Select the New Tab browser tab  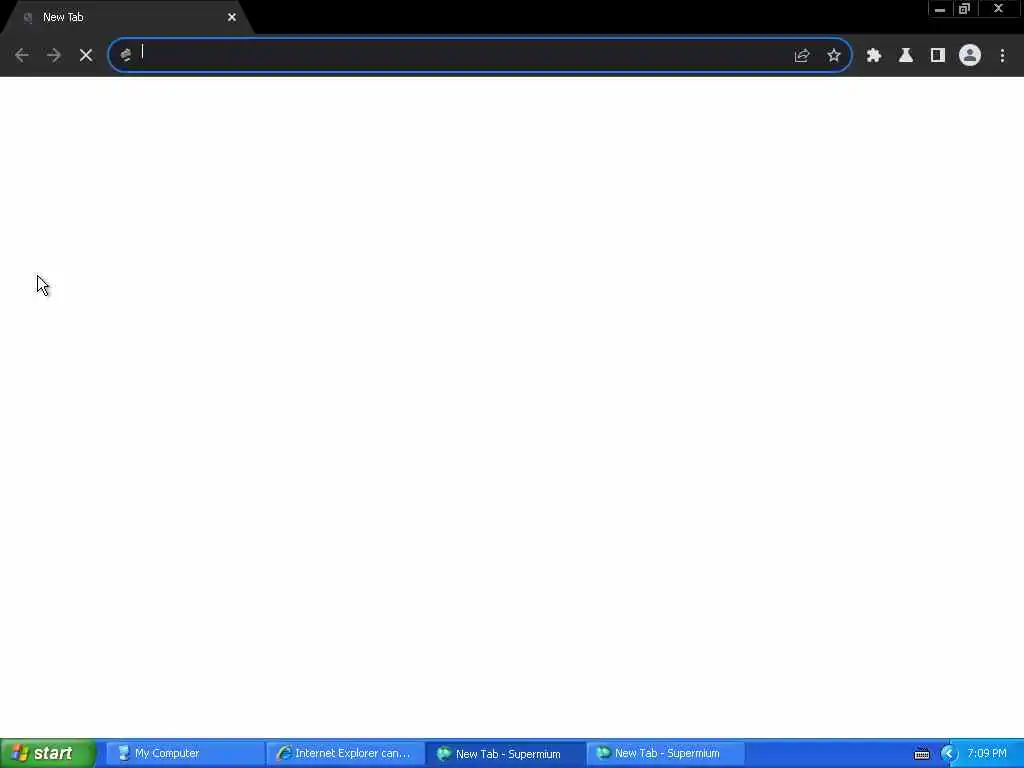(x=127, y=18)
